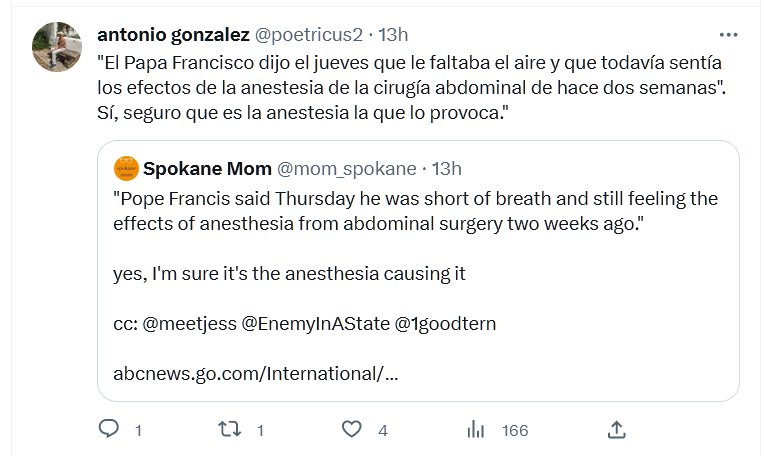Open tweet analytics bar chart icon
764x456 pixels.
coord(476,429)
